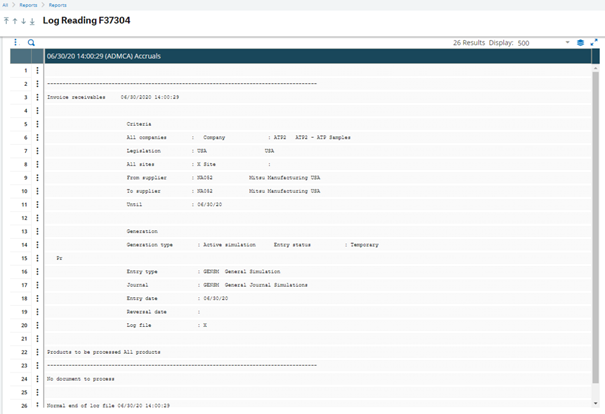Click the first Reports breadcrumb link
605x414 pixels.
point(28,5)
